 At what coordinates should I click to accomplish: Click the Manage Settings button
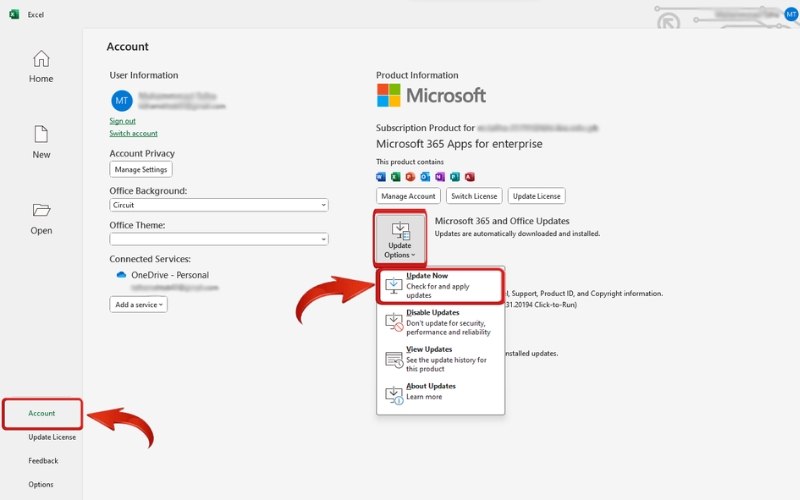141,169
